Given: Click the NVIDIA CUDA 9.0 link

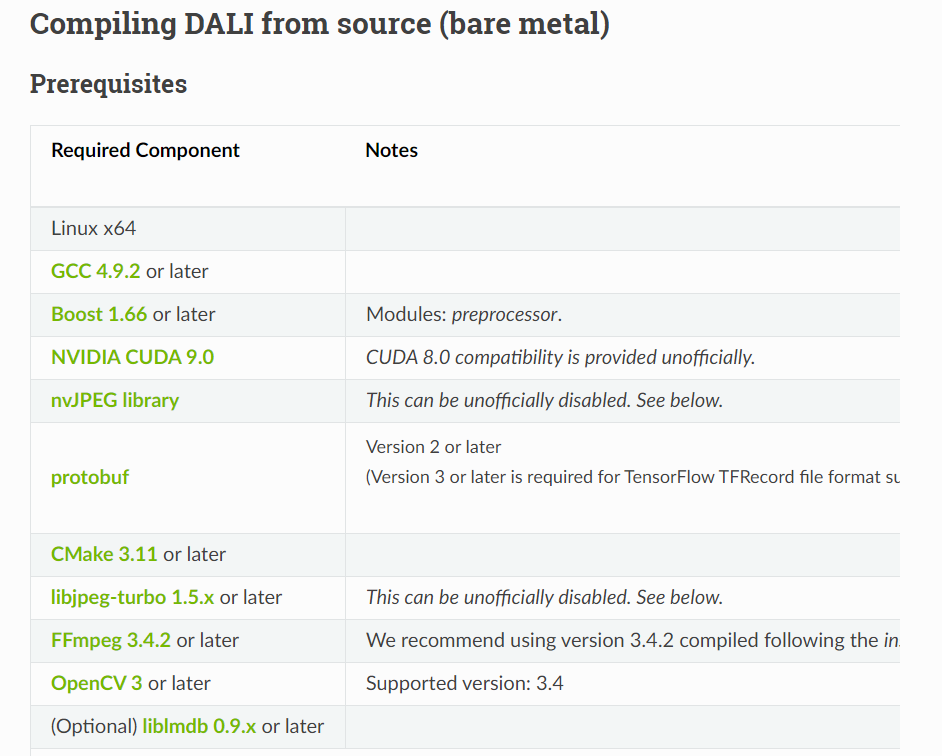Looking at the screenshot, I should pyautogui.click(x=132, y=357).
